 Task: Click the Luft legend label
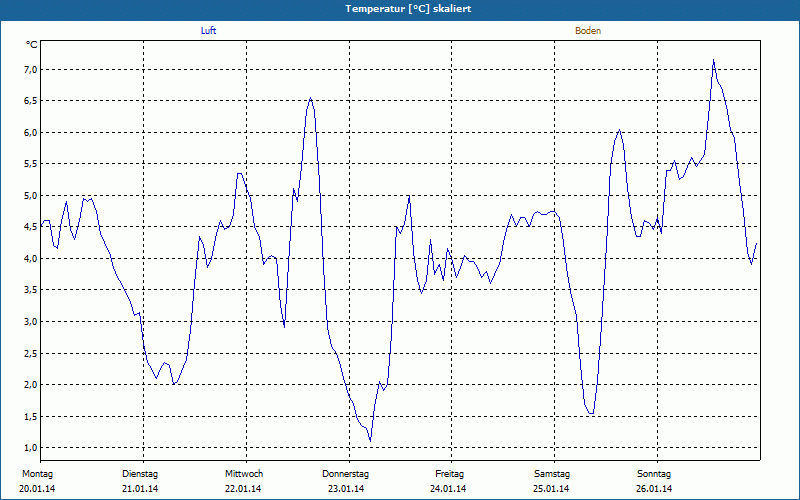point(208,31)
